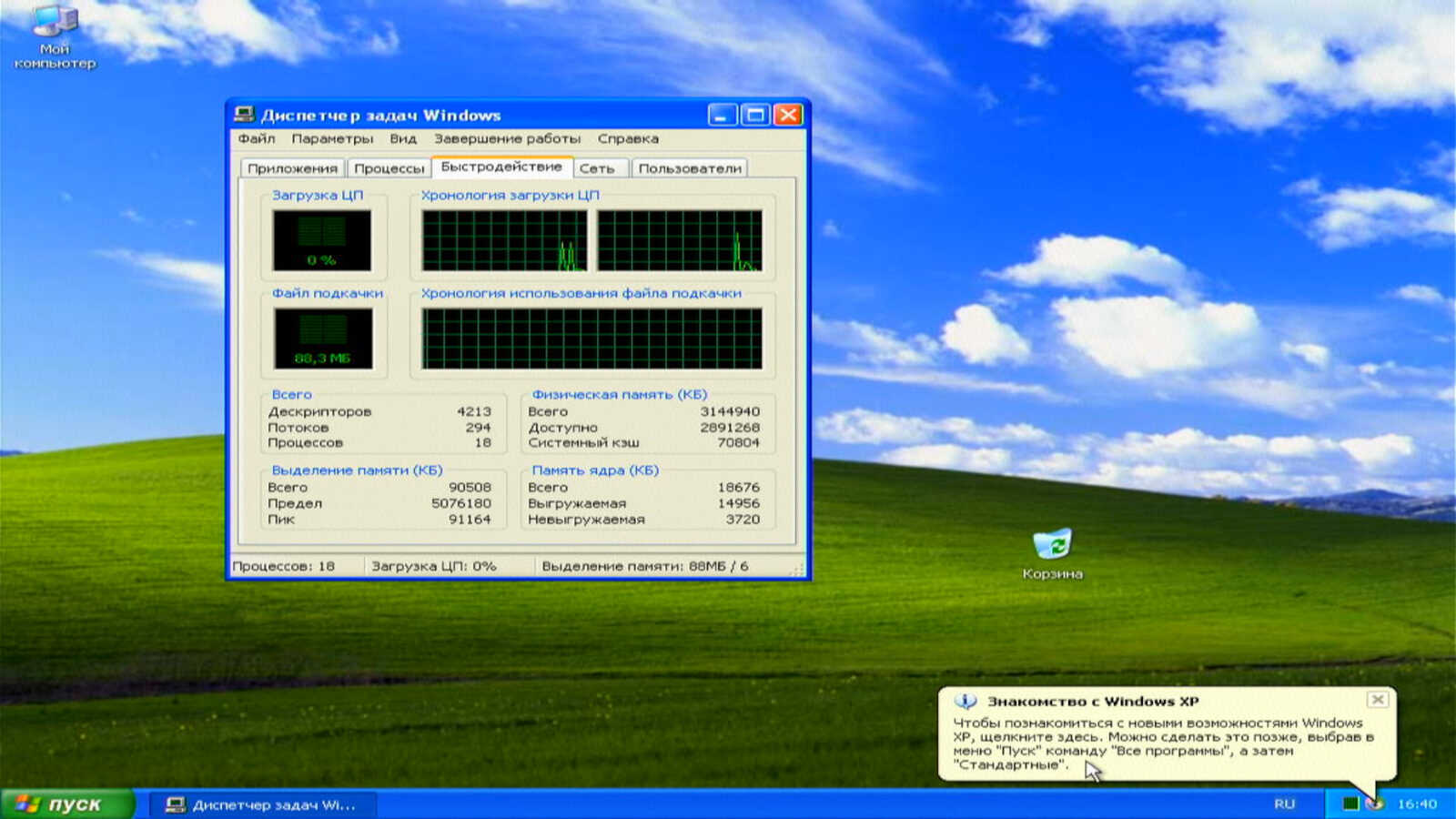Viewport: 1456px width, 819px height.
Task: Close the Windows XP tour balloon
Action: coord(1377,700)
